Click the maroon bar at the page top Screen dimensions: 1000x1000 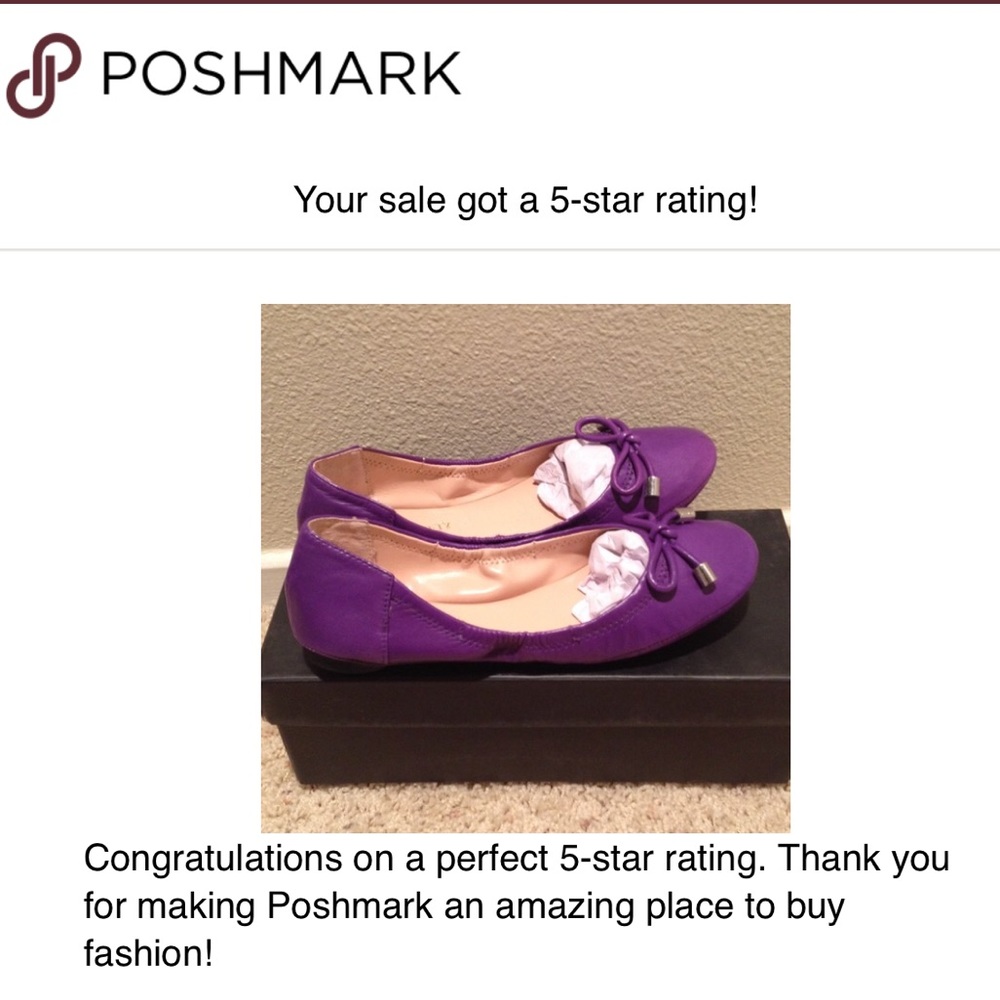click(500, 2)
